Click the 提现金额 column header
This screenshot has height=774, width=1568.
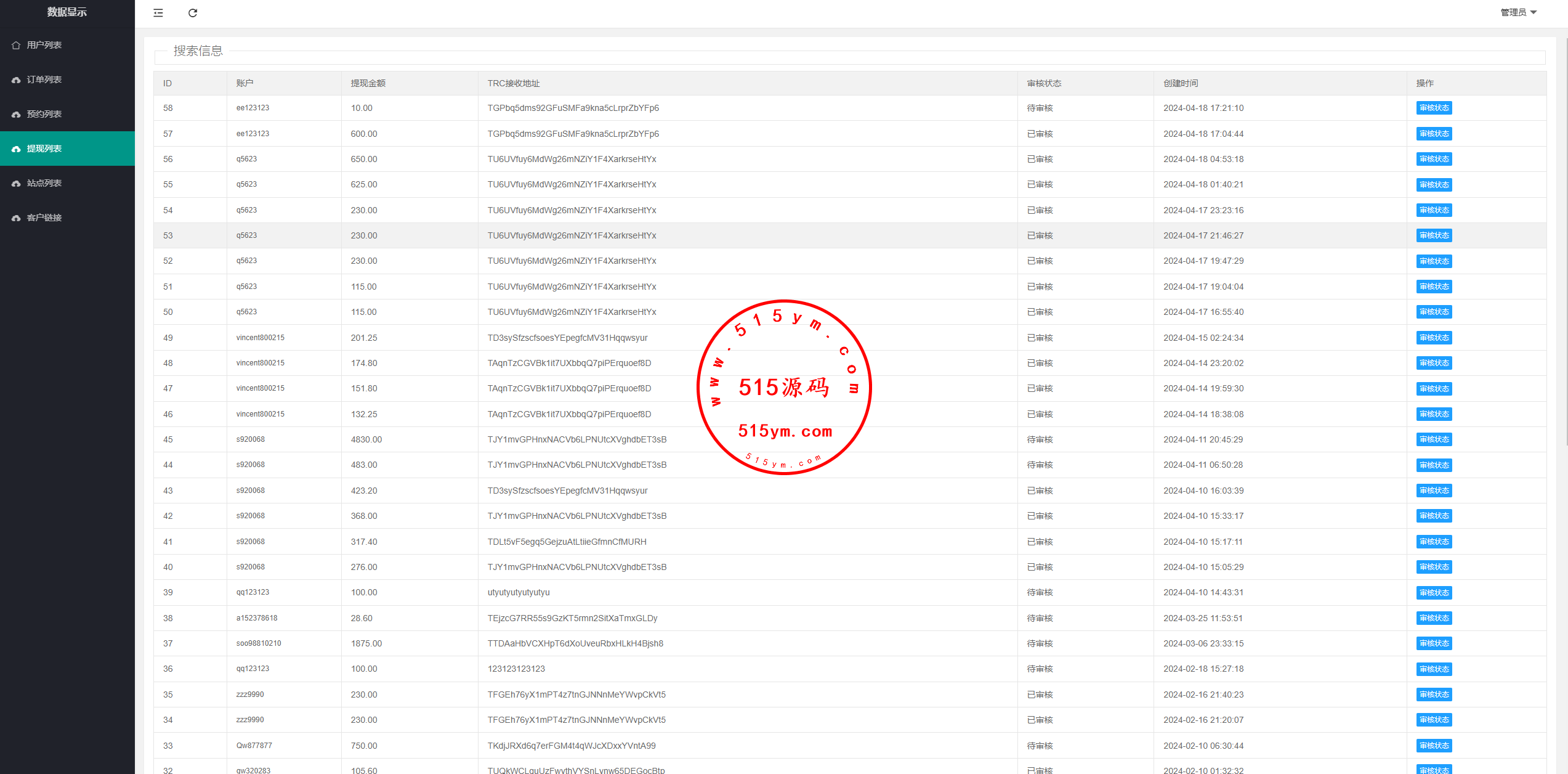coord(368,83)
